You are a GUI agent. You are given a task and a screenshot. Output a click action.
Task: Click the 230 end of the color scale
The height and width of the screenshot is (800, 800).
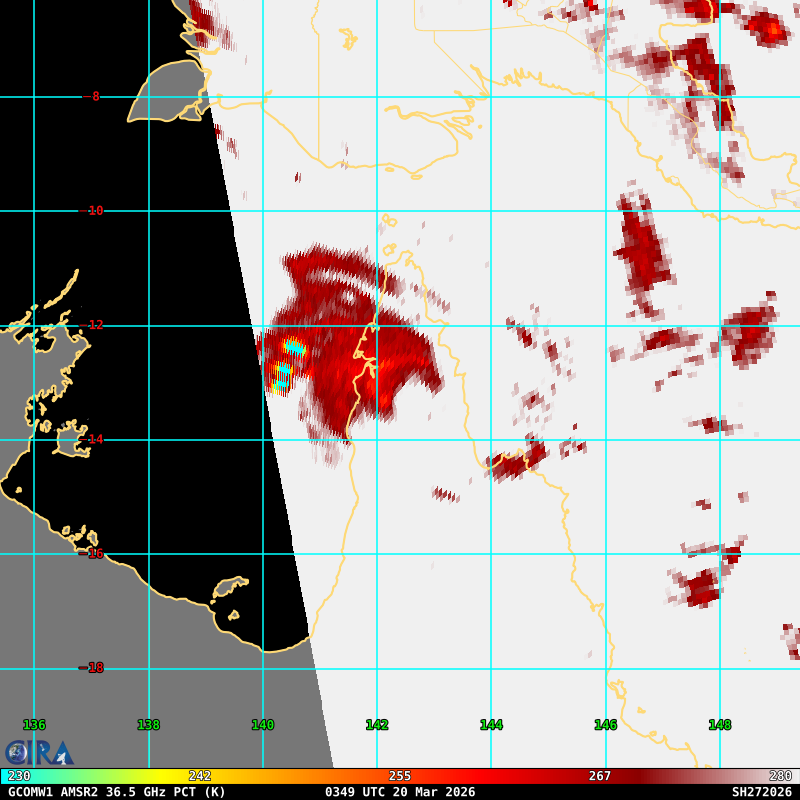coord(18,776)
